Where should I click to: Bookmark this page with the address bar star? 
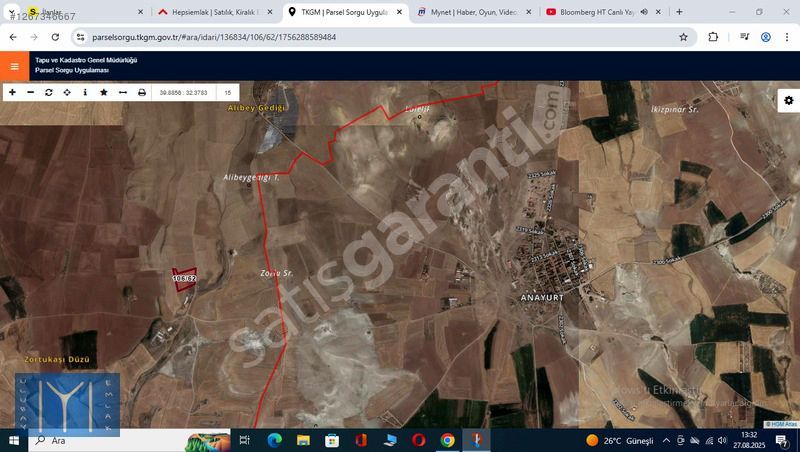click(683, 37)
